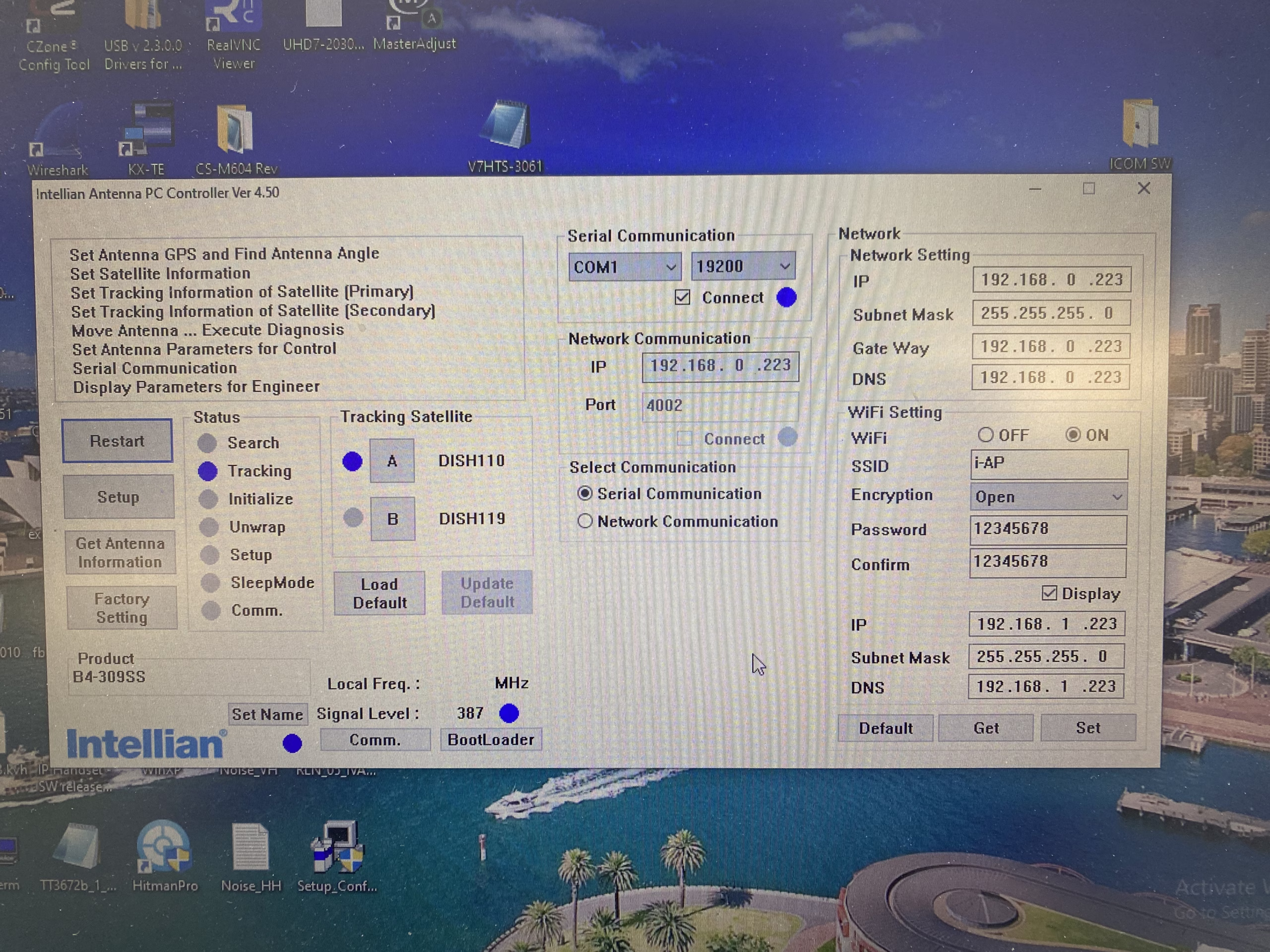Turn WiFi ON radio button
Viewport: 1270px width, 952px height.
[1072, 435]
